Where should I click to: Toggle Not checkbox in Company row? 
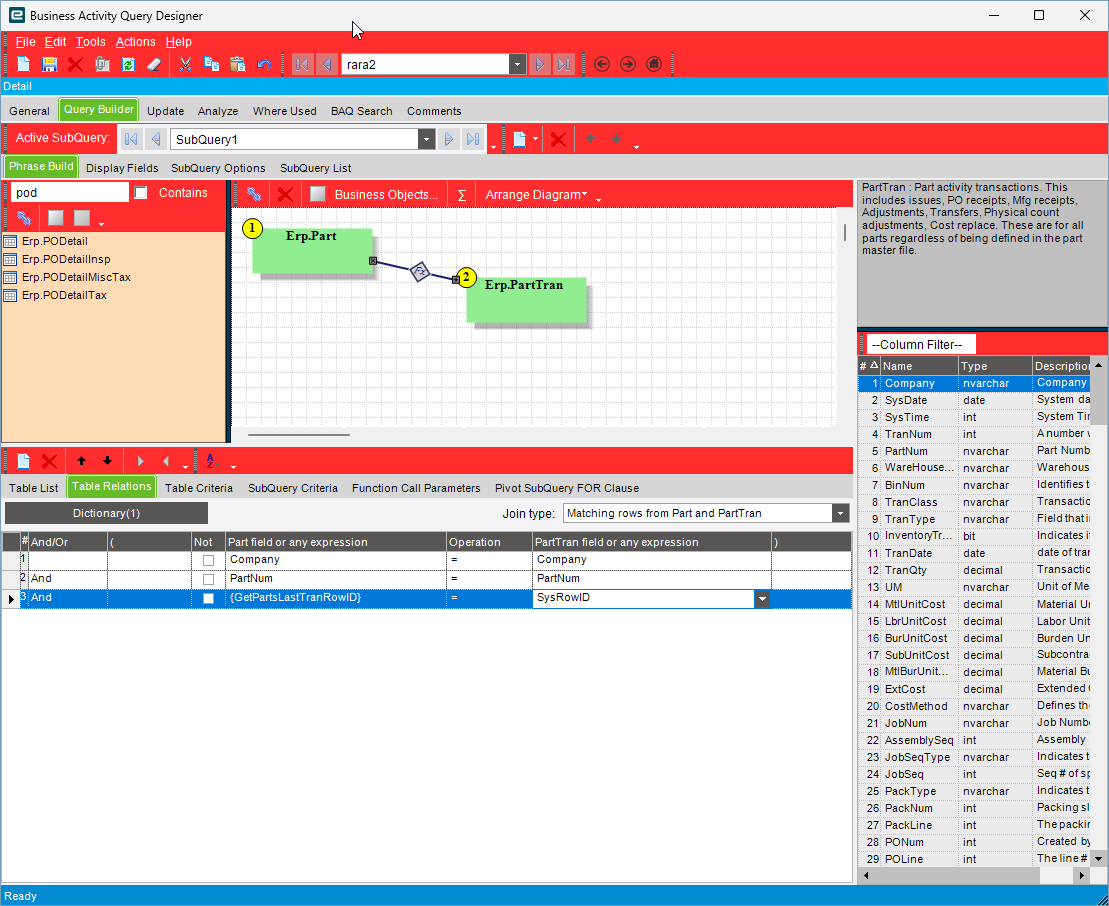tap(208, 560)
